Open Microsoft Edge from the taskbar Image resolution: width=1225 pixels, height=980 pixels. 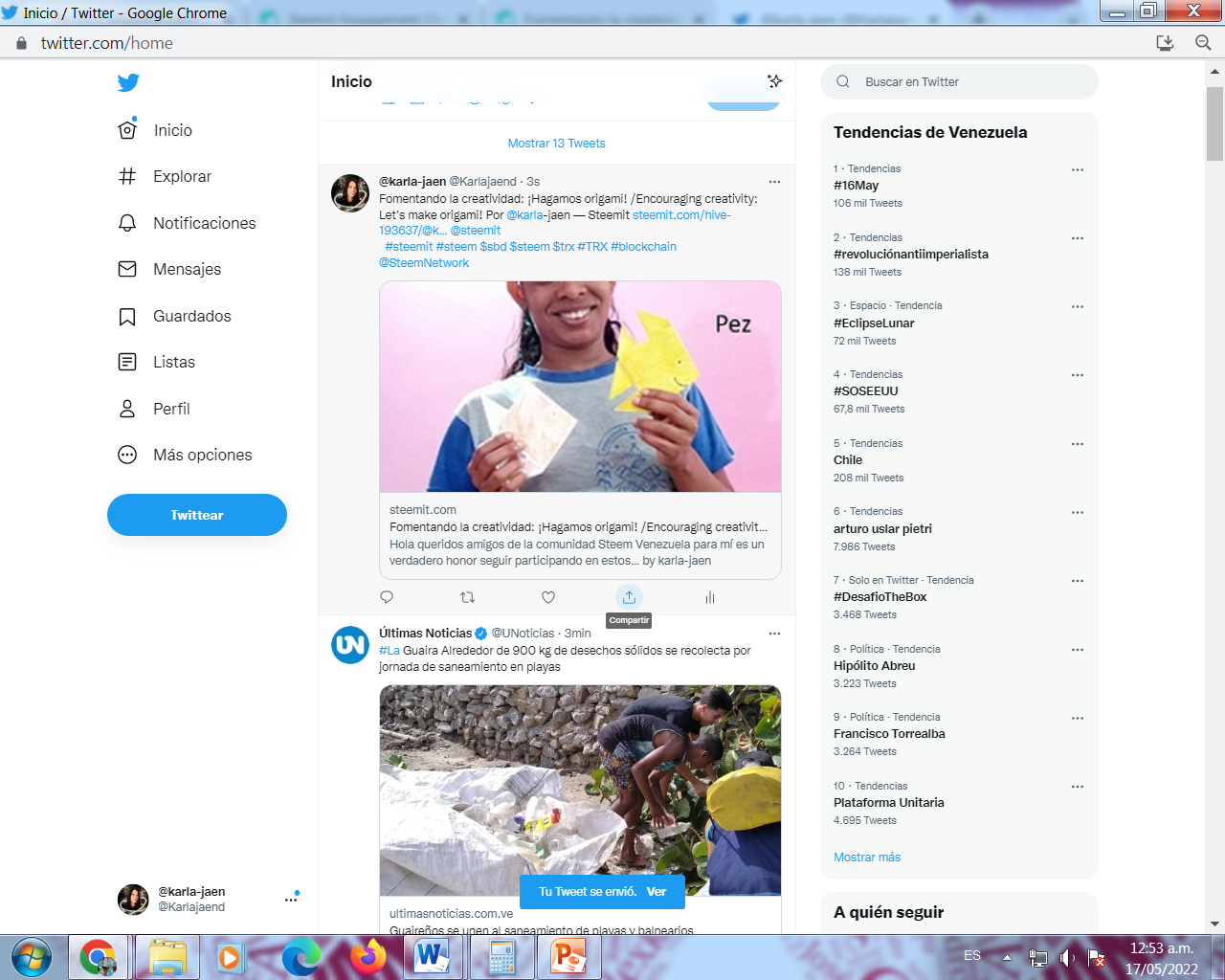tap(302, 957)
